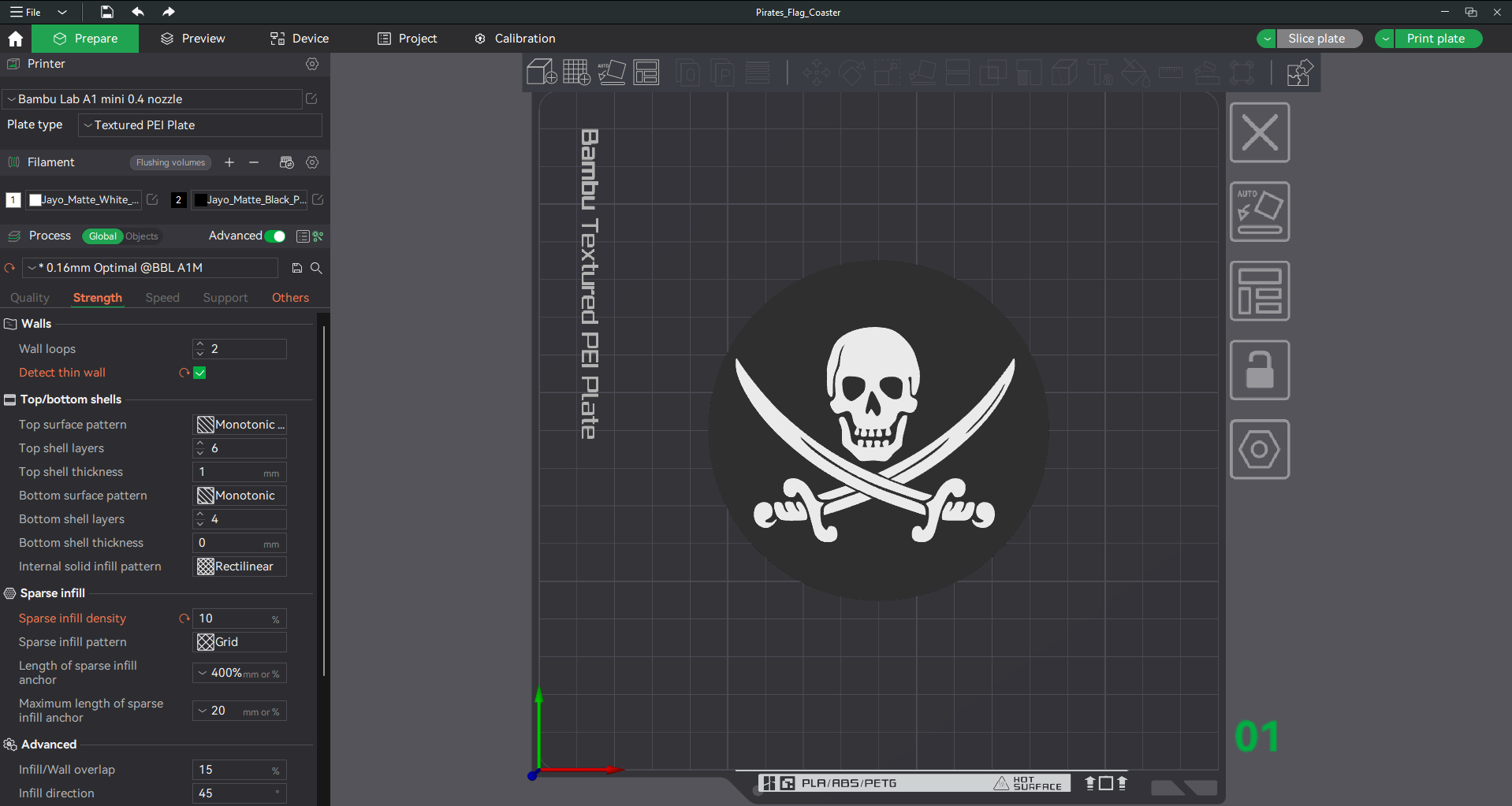Reset Sparse infill density to default

tap(184, 618)
